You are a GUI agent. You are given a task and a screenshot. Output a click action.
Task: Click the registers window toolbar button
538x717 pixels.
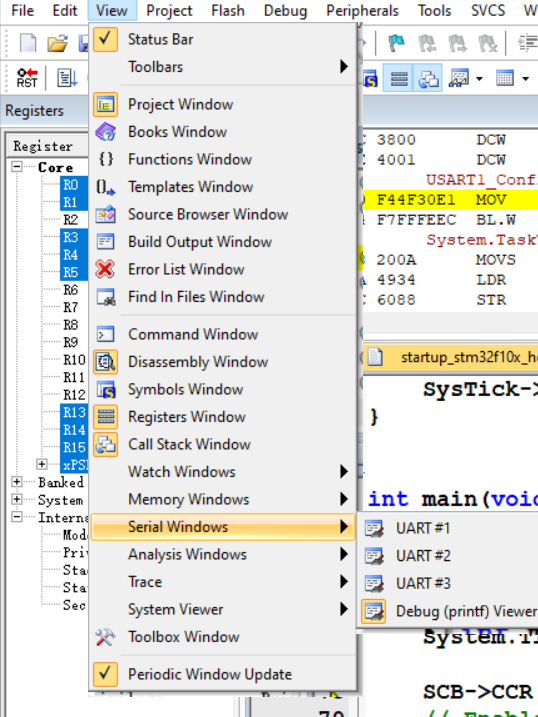click(399, 79)
